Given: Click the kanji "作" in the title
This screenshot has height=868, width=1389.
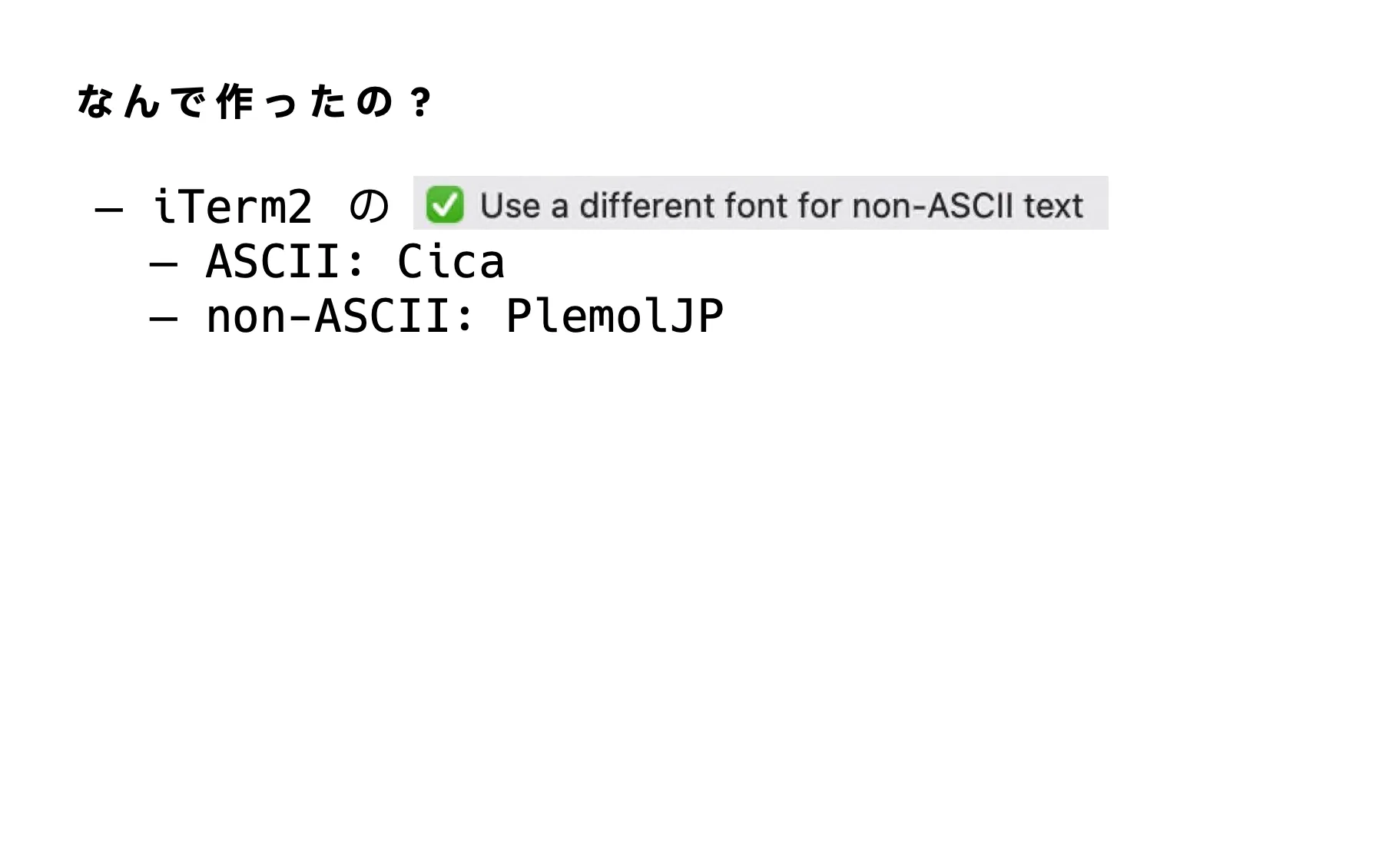Looking at the screenshot, I should coord(234,102).
